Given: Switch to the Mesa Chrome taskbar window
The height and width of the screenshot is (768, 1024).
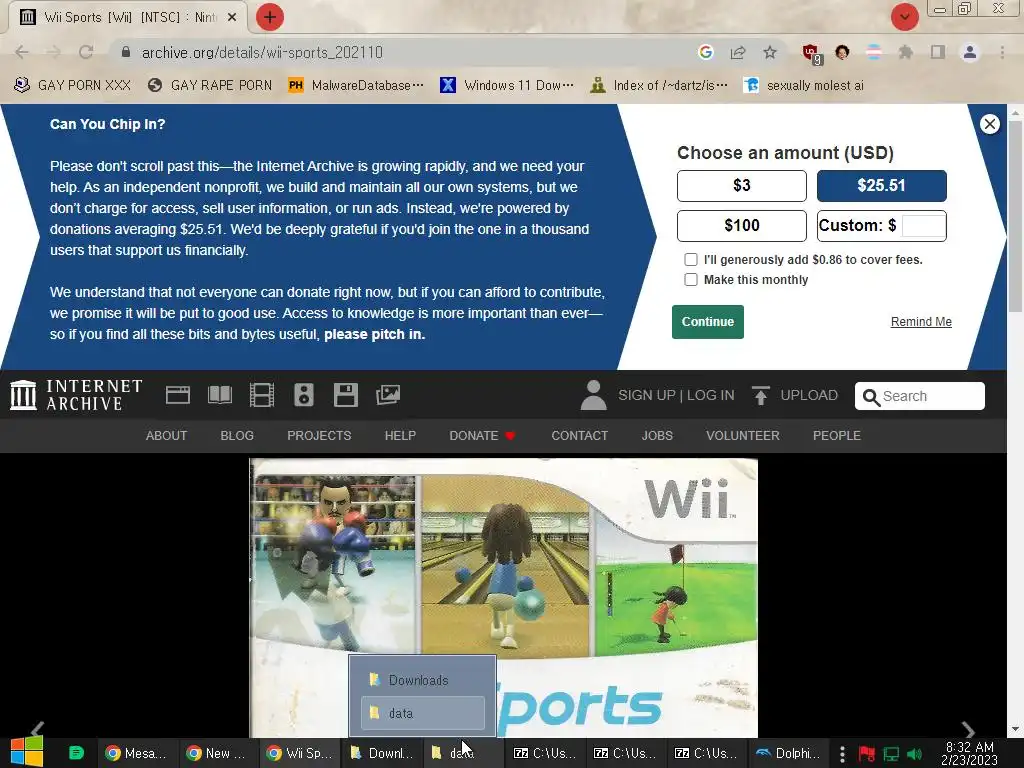Looking at the screenshot, I should [137, 753].
